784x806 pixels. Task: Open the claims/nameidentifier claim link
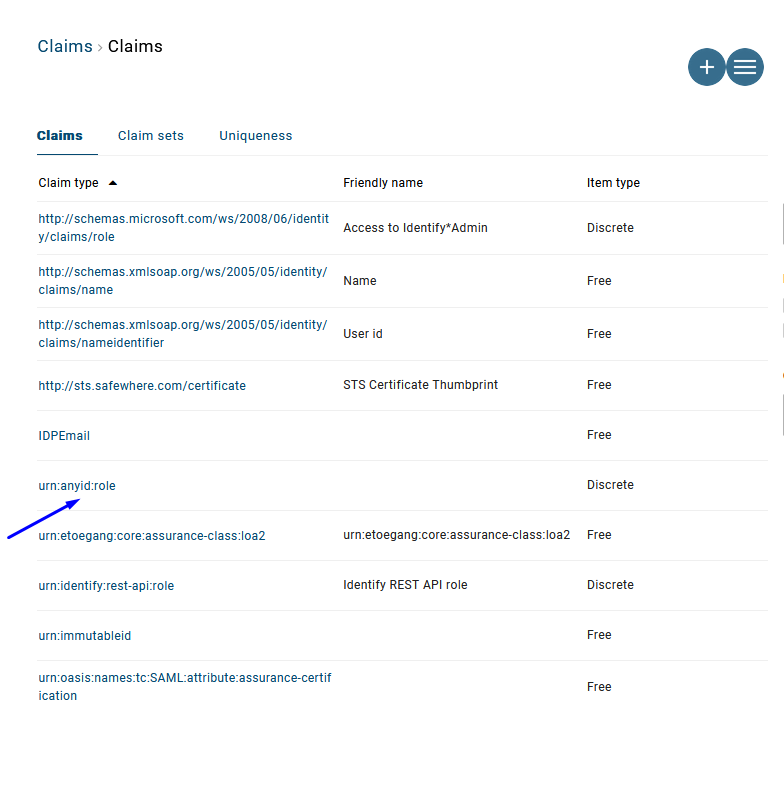point(182,334)
